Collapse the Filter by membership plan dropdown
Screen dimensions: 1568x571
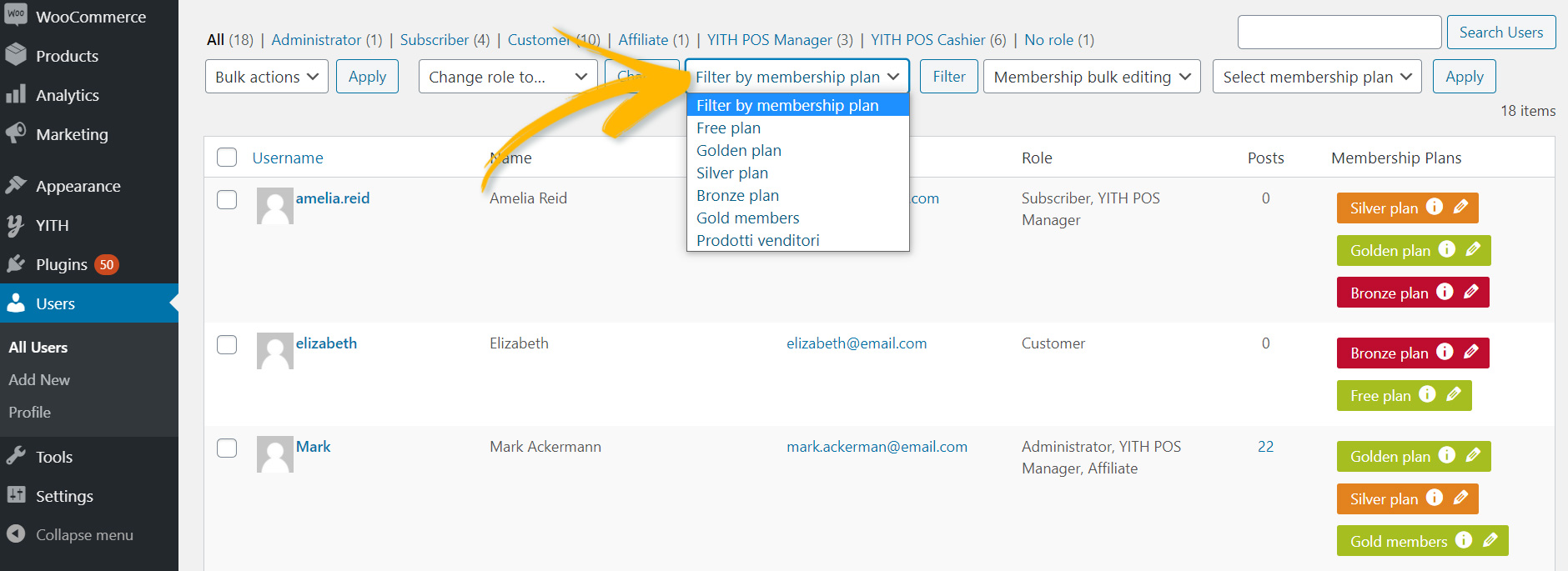pyautogui.click(x=797, y=77)
